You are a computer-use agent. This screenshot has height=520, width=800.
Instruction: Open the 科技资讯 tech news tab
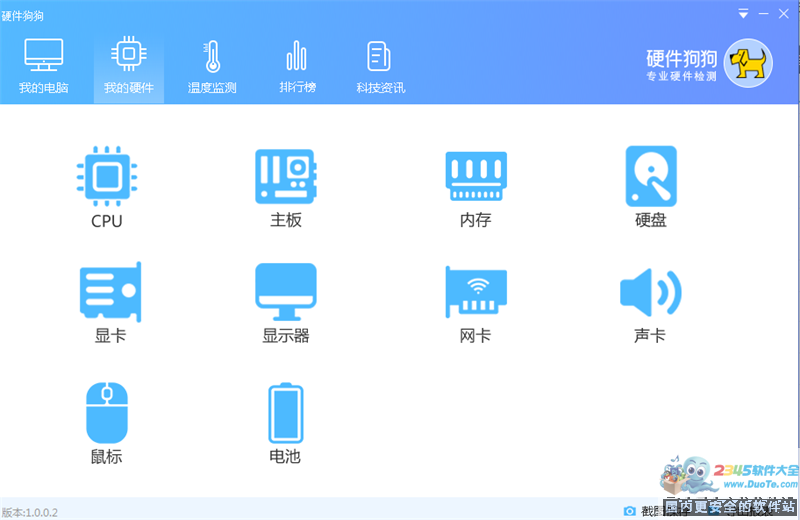point(380,66)
